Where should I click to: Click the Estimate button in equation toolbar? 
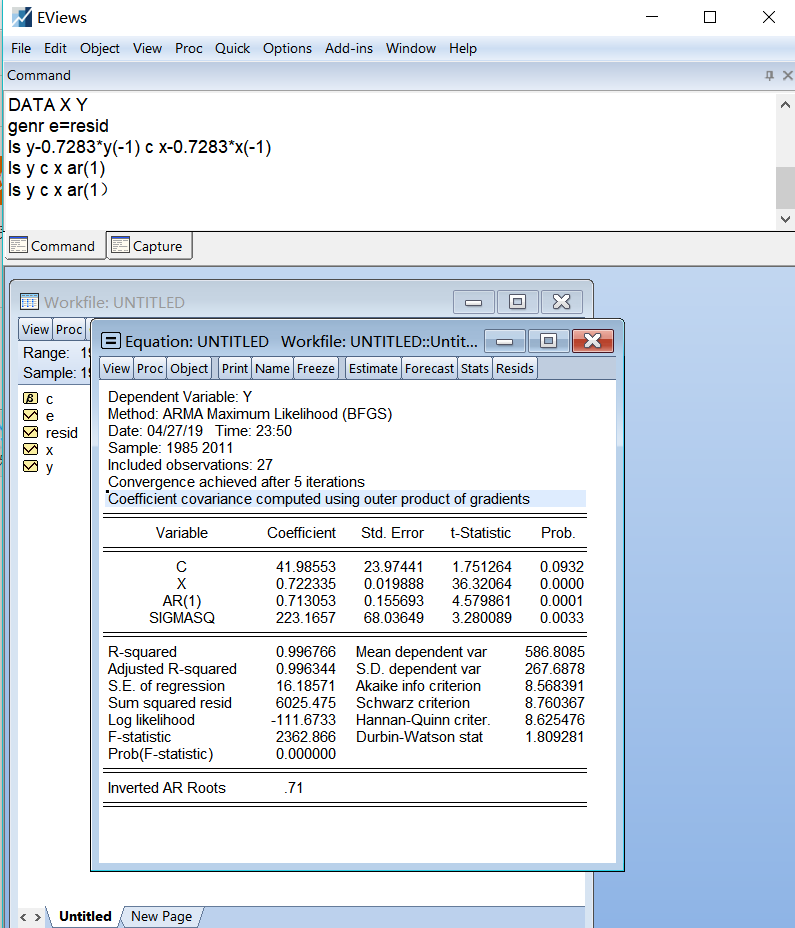point(373,368)
